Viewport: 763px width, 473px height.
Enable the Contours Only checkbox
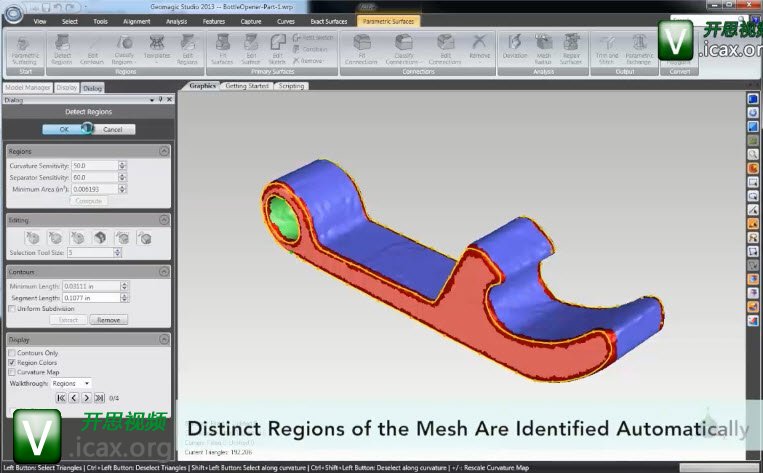pos(12,353)
